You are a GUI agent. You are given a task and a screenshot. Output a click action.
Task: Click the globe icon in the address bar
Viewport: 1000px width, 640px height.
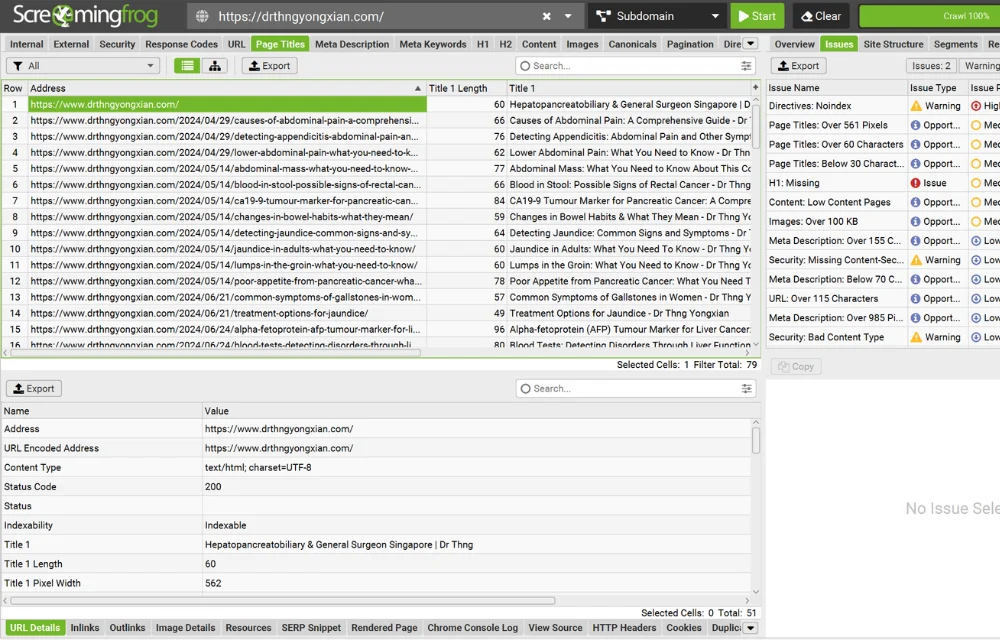click(204, 16)
